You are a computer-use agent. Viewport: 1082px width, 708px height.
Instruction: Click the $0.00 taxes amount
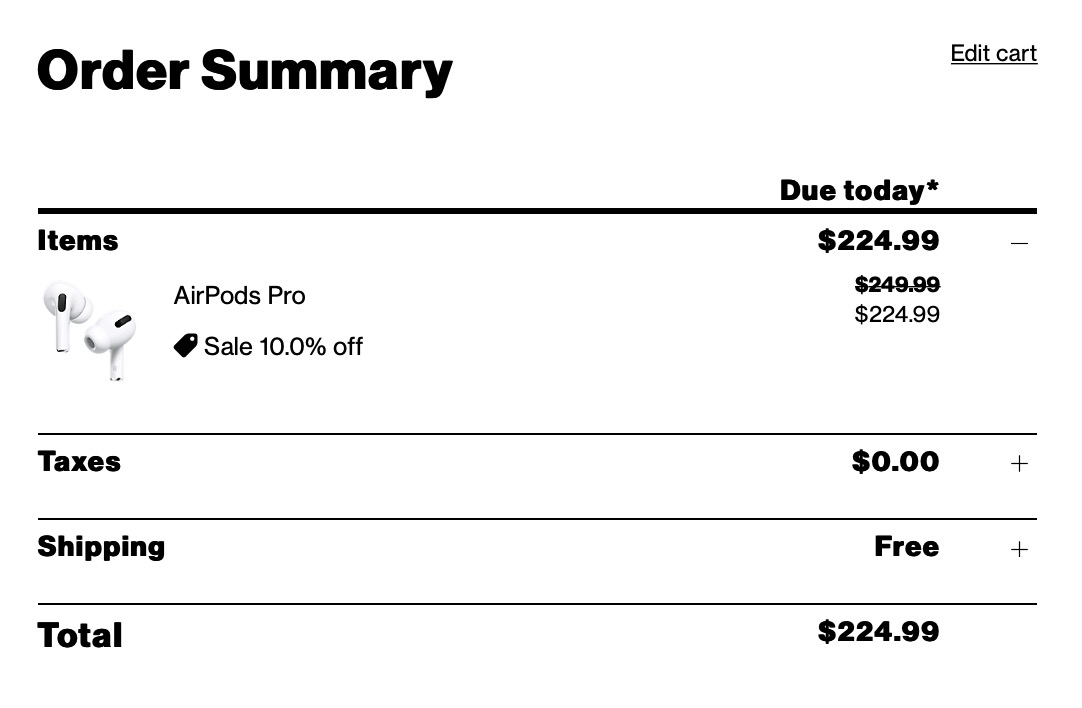tap(895, 462)
